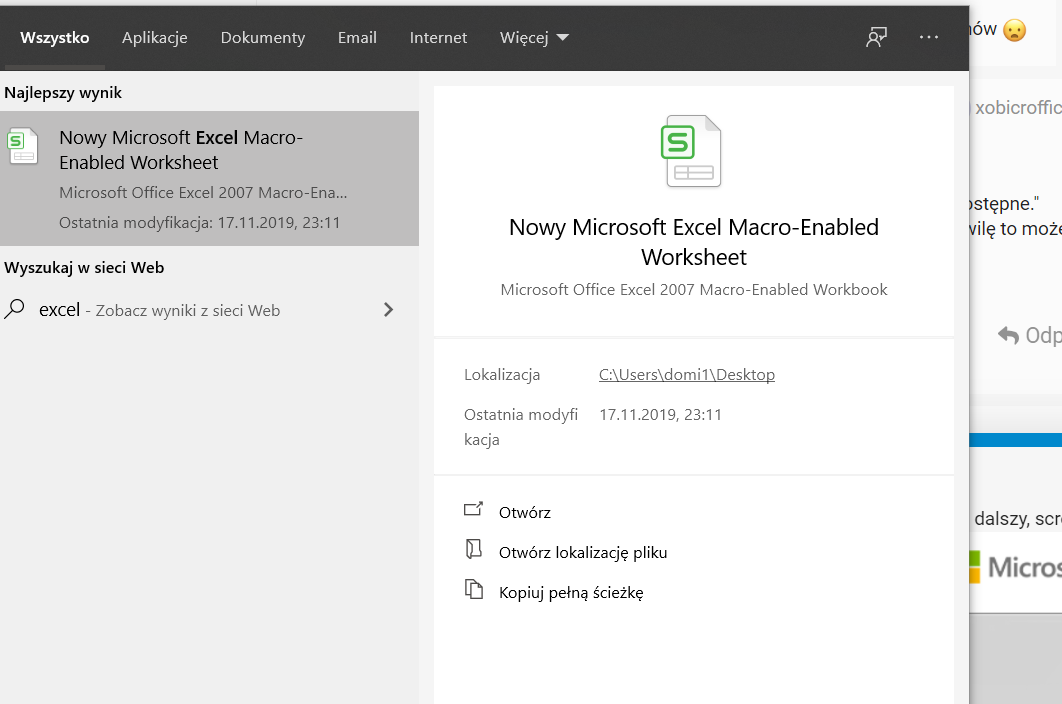Click the reply arrow in background page
The height and width of the screenshot is (704, 1062).
(x=1008, y=335)
